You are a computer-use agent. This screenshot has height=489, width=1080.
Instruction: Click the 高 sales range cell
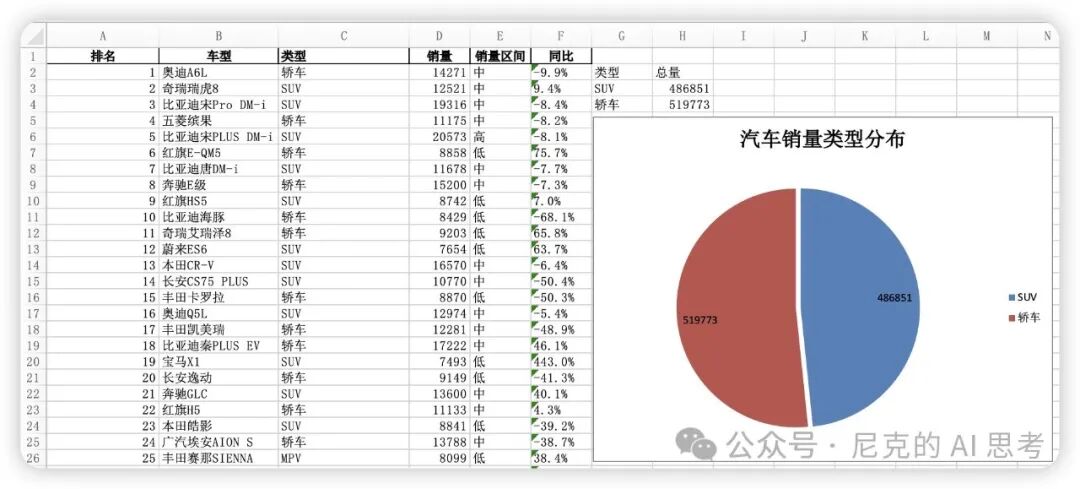pyautogui.click(x=500, y=136)
